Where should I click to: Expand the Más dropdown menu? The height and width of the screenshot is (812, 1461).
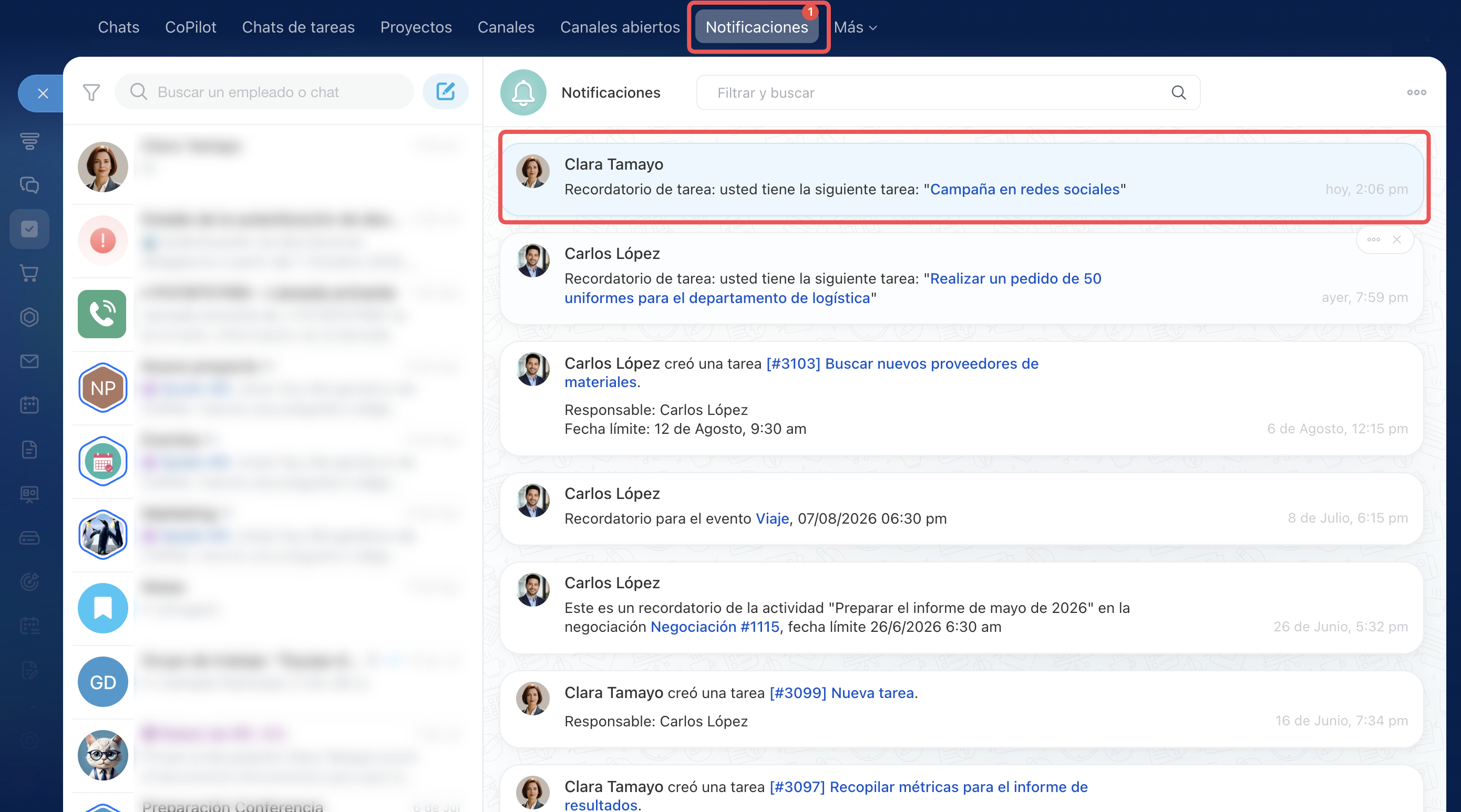pos(855,27)
